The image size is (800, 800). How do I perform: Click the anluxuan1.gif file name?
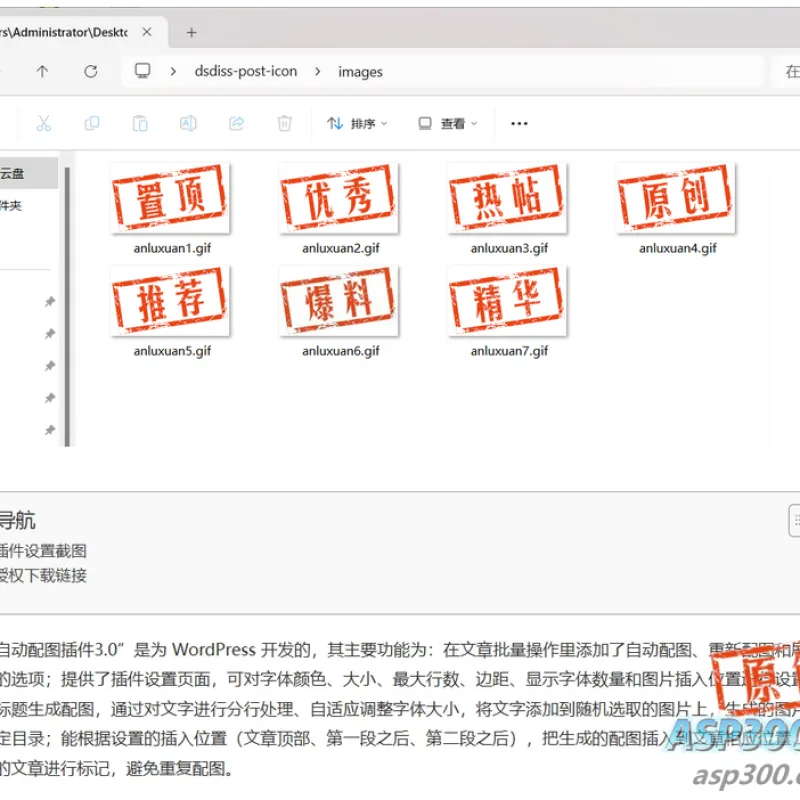[172, 248]
